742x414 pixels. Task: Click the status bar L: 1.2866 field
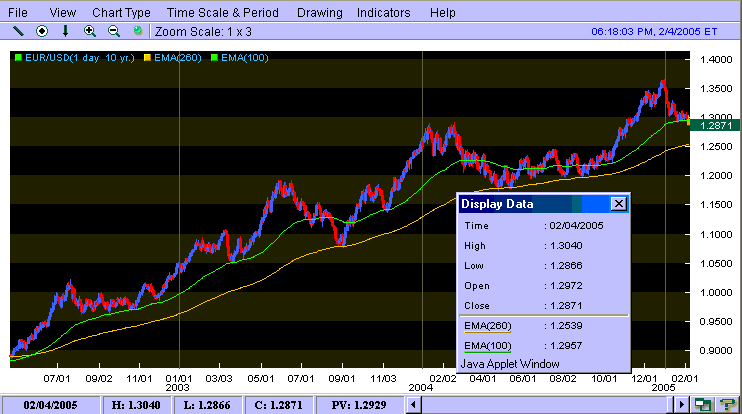207,405
